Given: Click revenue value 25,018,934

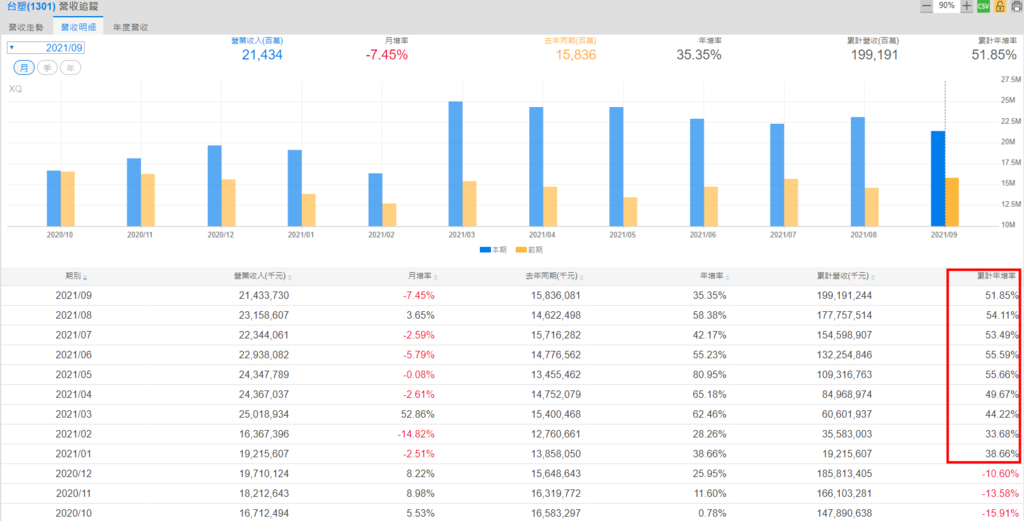Looking at the screenshot, I should pyautogui.click(x=264, y=415).
